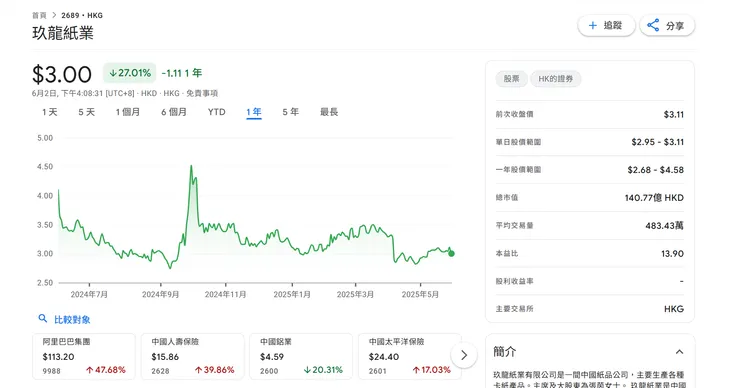
Task: Switch chart to 5 年 range
Action: tap(291, 112)
